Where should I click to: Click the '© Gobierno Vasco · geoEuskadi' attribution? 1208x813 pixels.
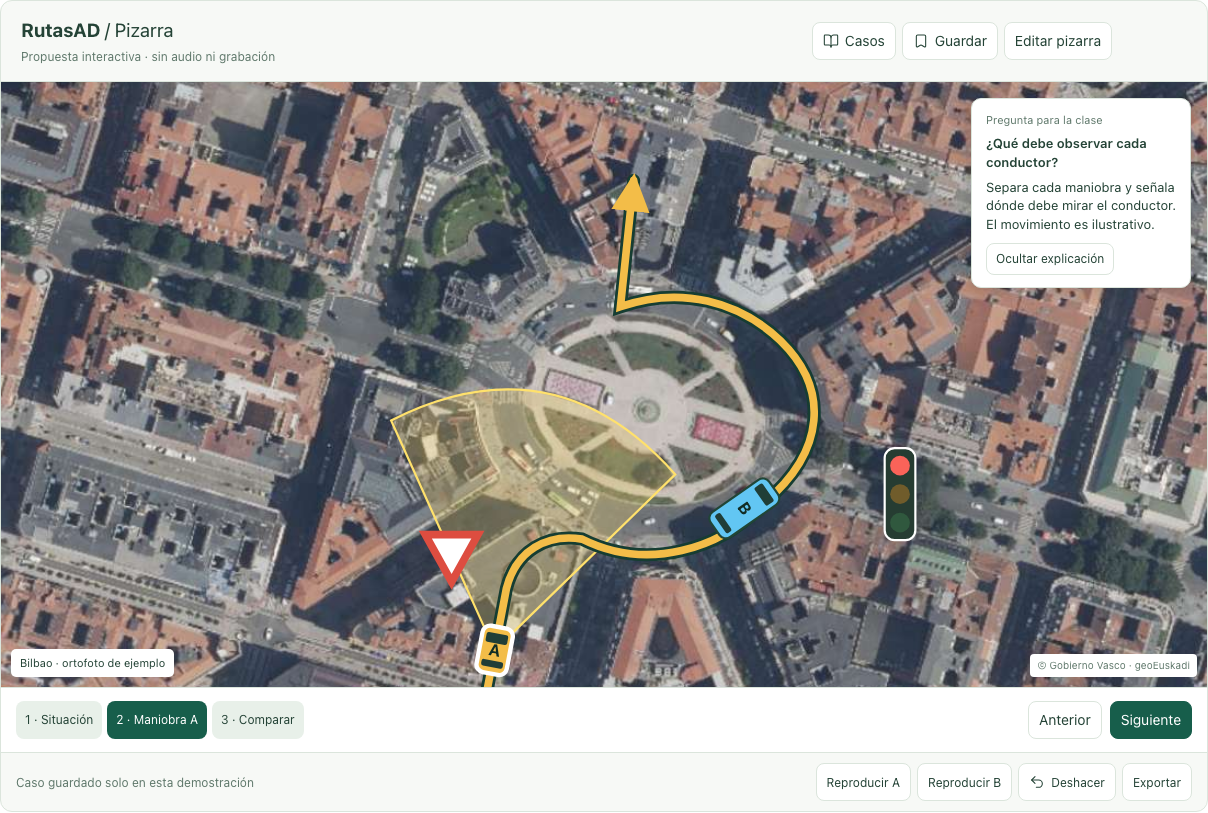[1113, 665]
